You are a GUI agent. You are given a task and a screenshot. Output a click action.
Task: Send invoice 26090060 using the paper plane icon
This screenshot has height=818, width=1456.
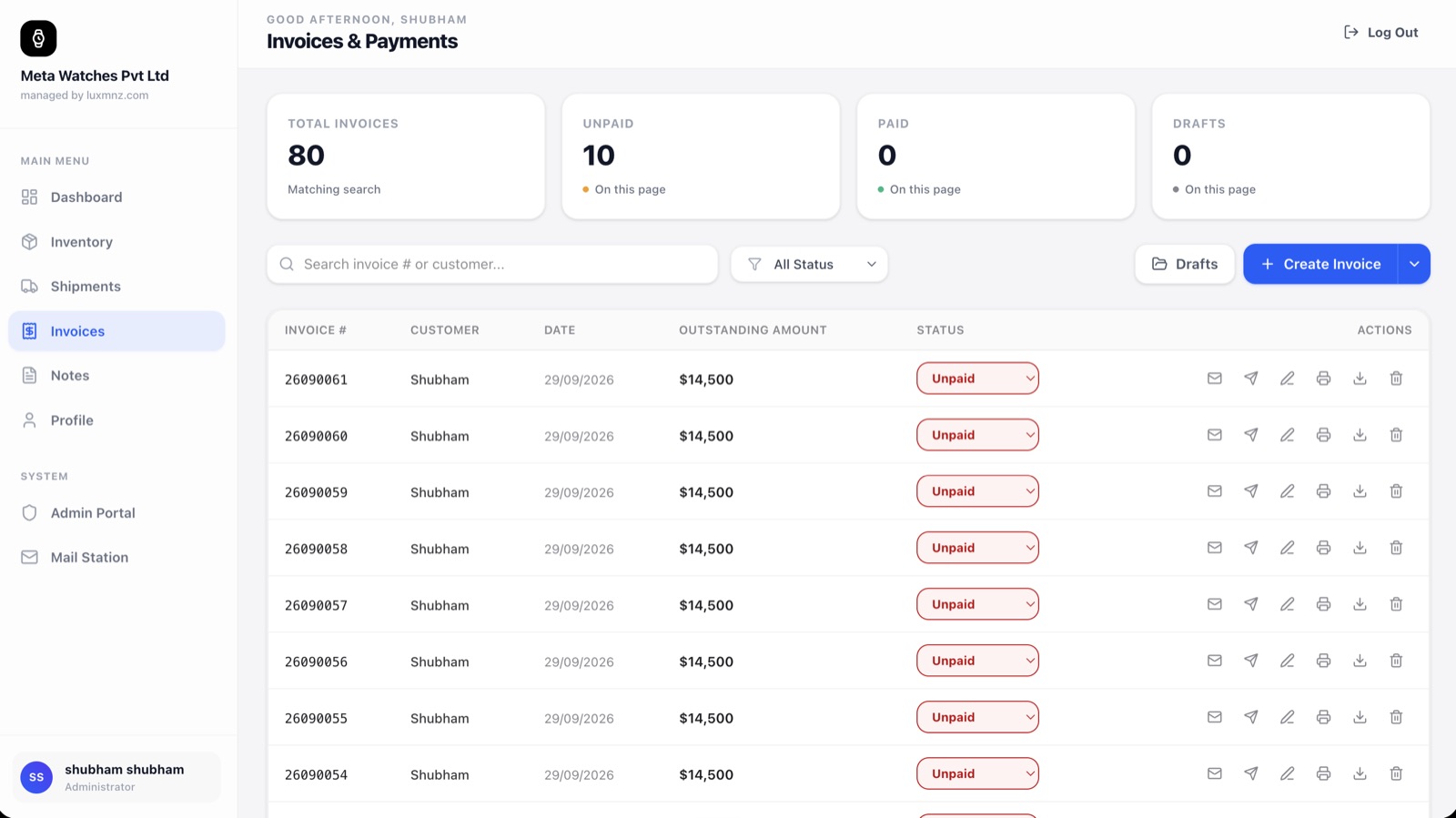point(1251,435)
